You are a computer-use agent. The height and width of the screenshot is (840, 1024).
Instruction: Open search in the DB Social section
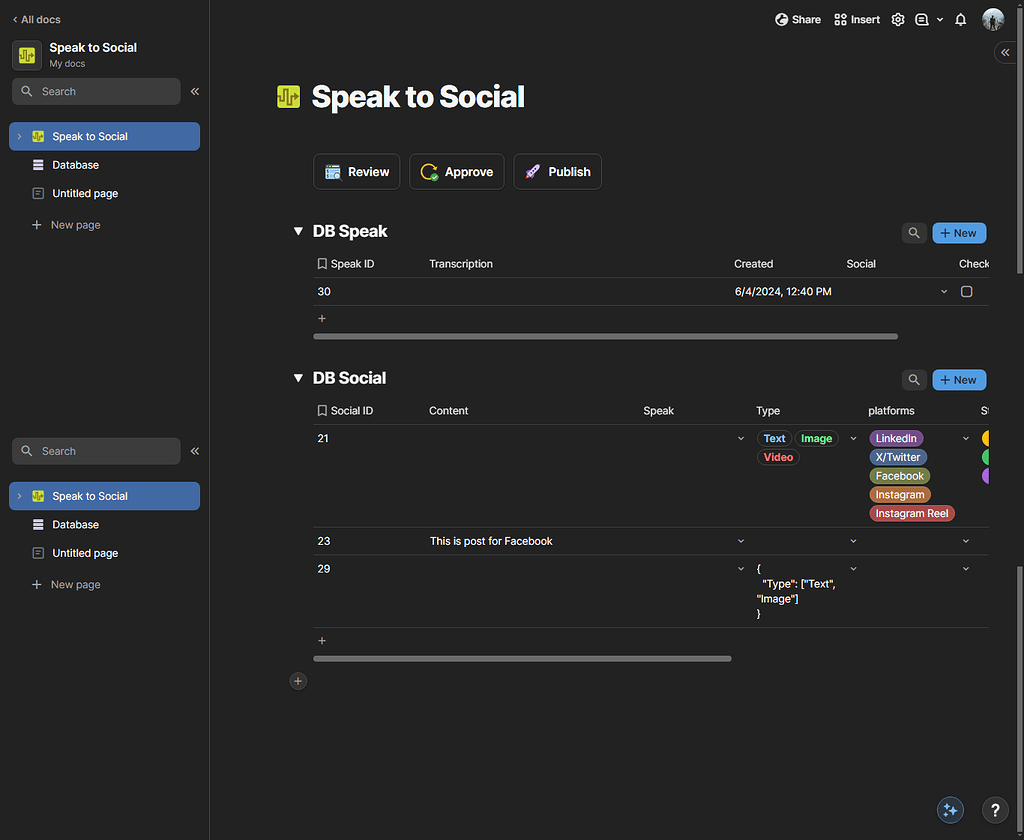pyautogui.click(x=913, y=379)
